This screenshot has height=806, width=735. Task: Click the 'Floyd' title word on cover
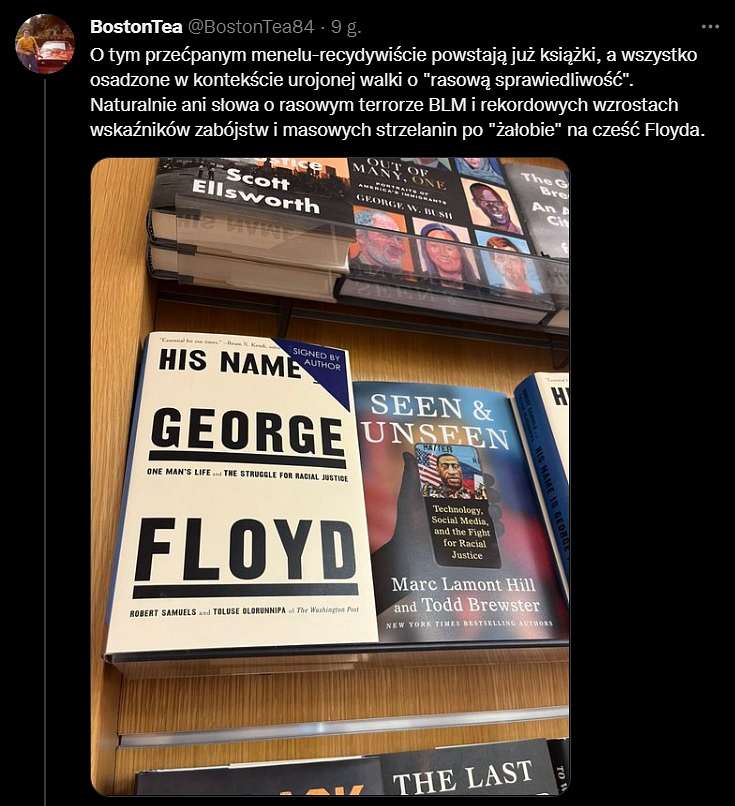coord(245,551)
